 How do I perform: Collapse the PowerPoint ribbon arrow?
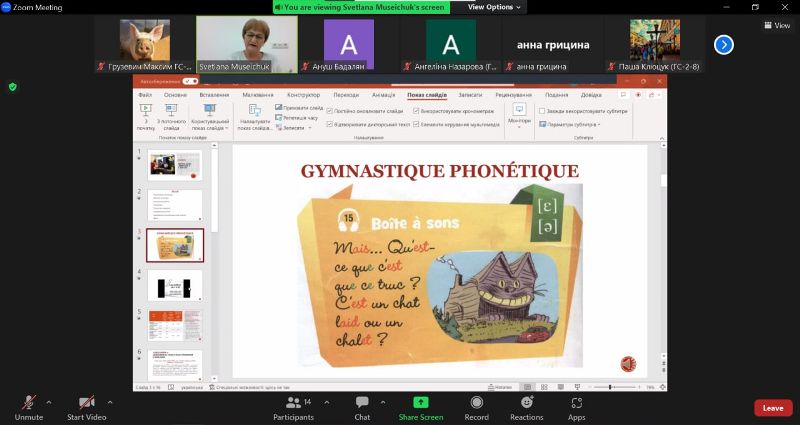(662, 138)
